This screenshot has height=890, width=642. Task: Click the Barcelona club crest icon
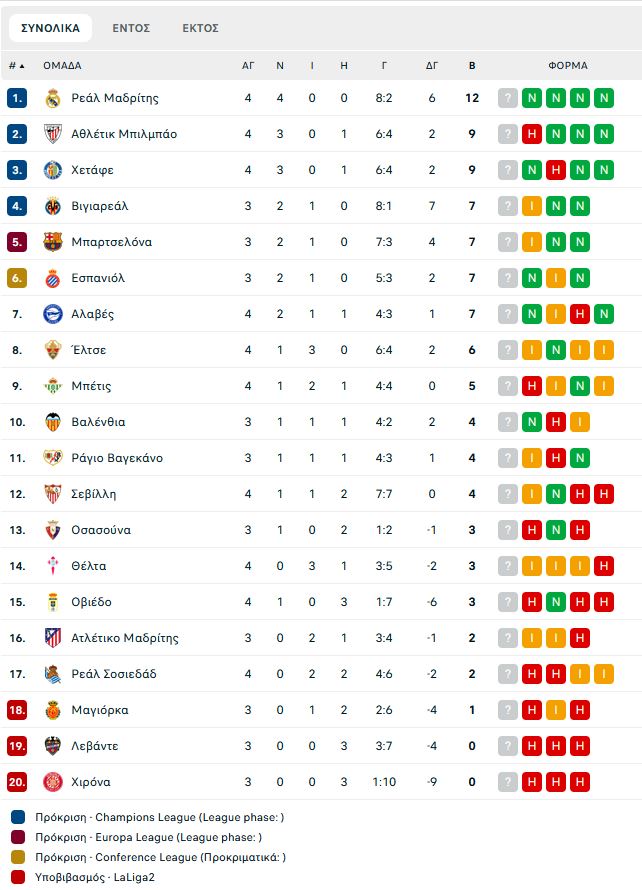click(x=53, y=242)
